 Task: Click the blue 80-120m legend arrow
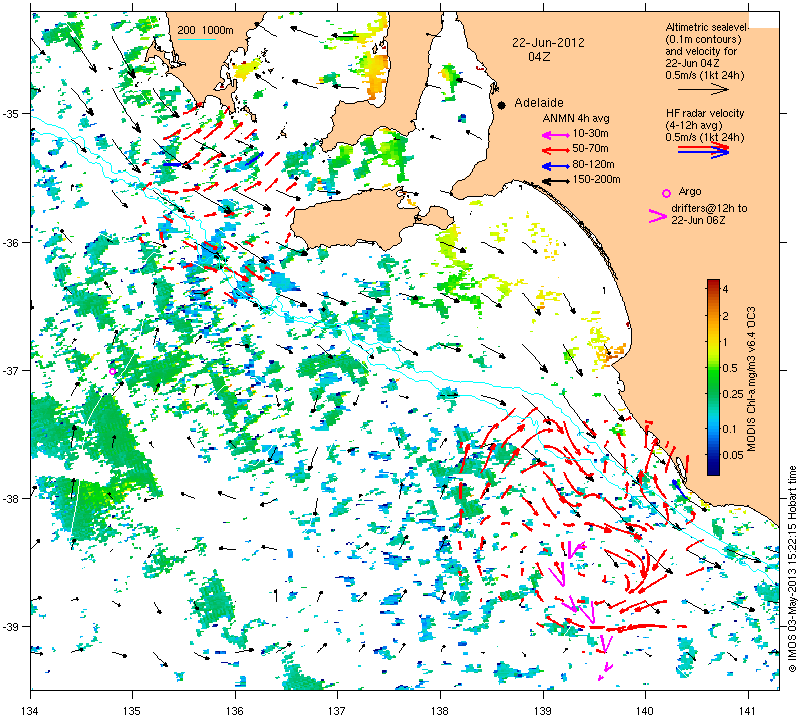point(555,166)
